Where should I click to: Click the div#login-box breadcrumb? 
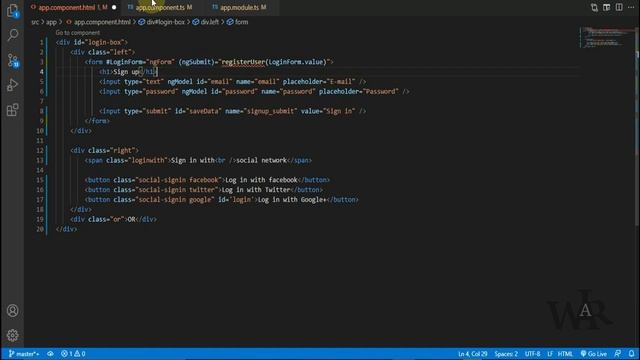(162, 22)
